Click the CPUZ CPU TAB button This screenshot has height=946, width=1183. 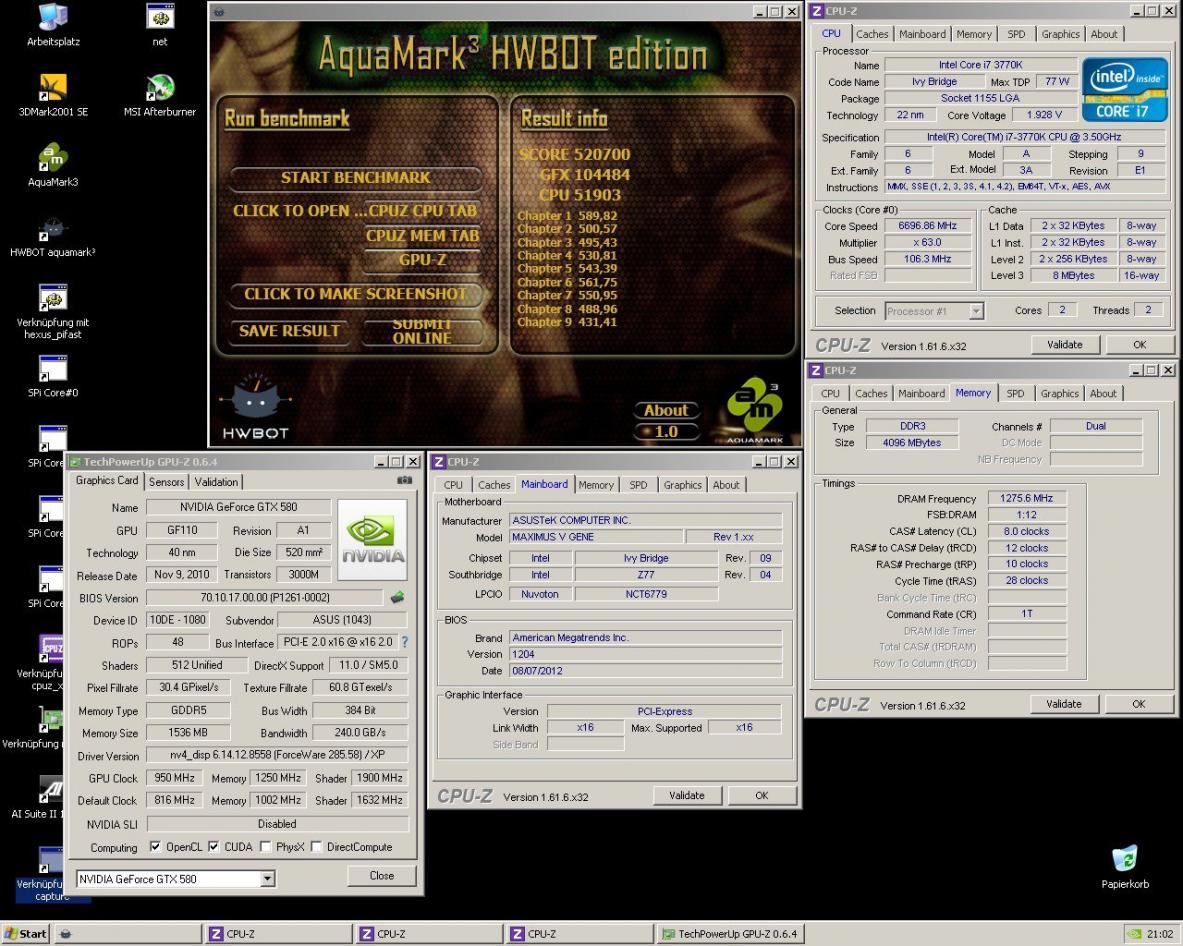click(422, 211)
